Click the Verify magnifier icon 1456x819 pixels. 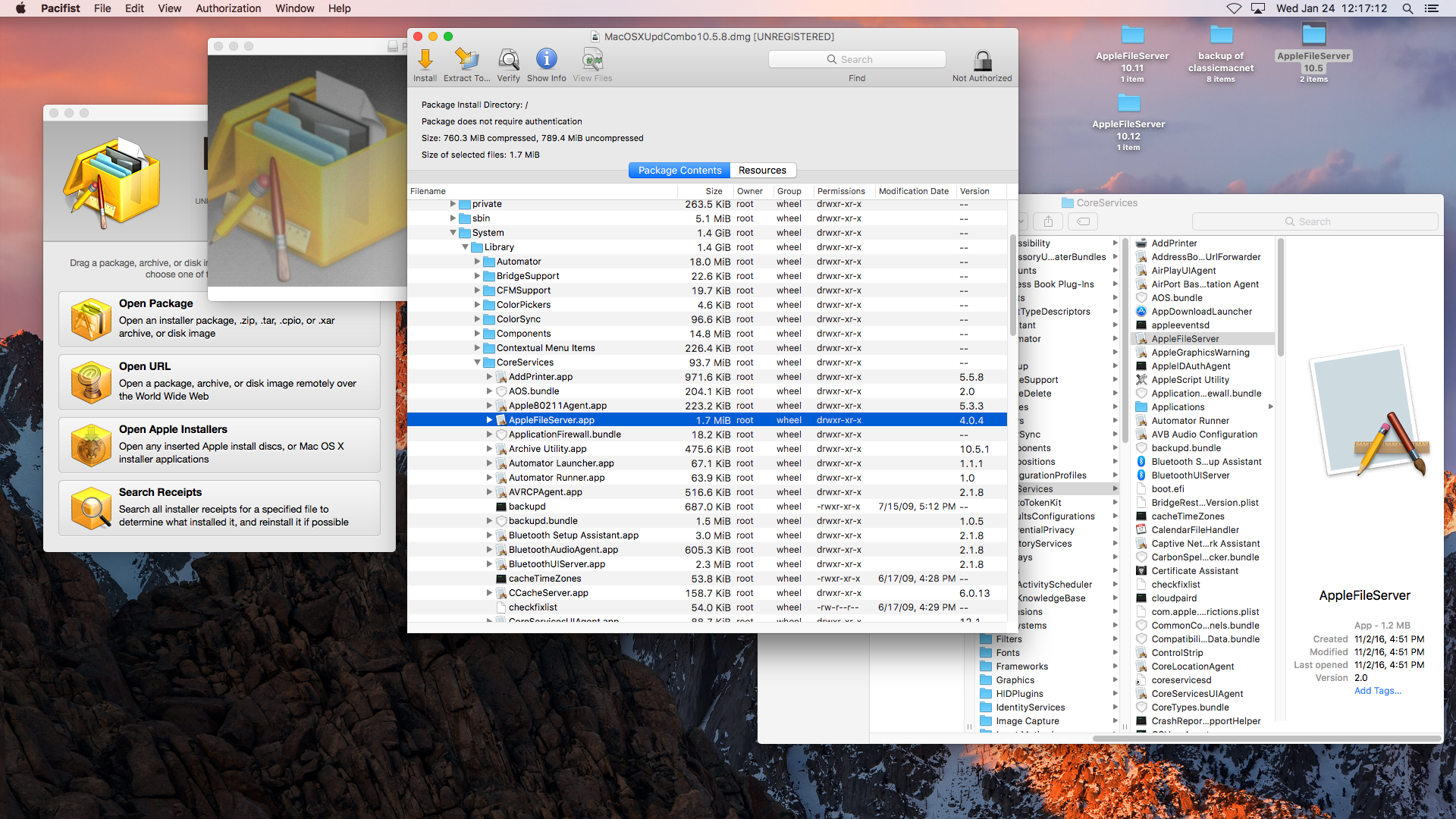click(x=508, y=59)
